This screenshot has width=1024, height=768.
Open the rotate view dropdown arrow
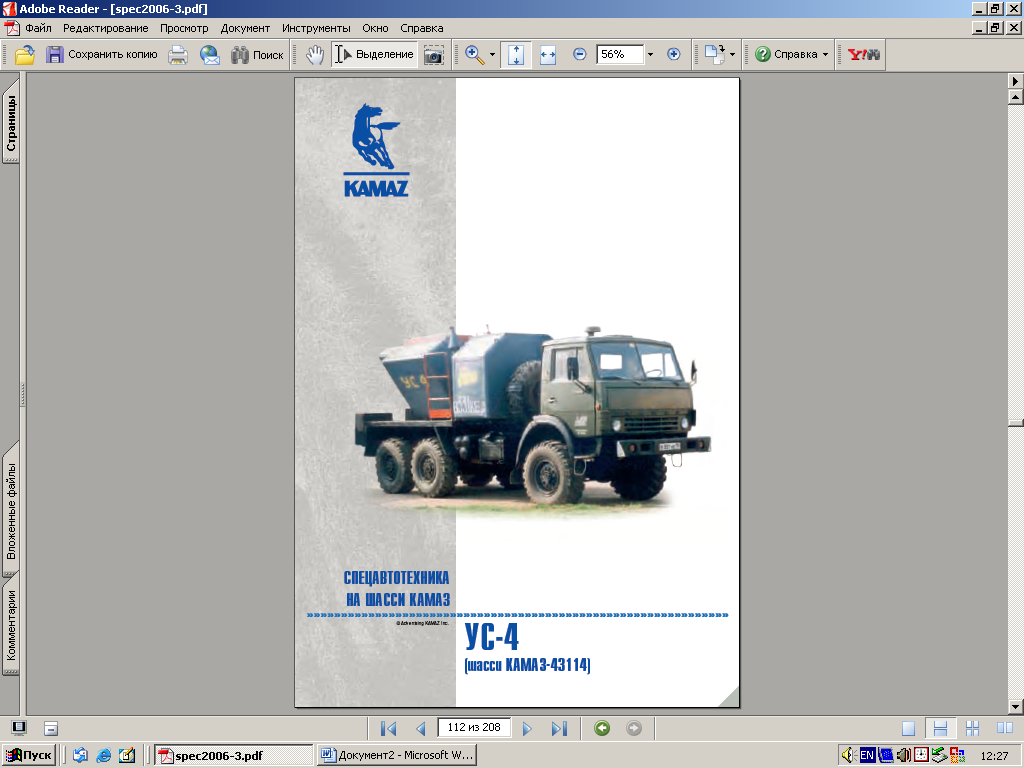(732, 55)
